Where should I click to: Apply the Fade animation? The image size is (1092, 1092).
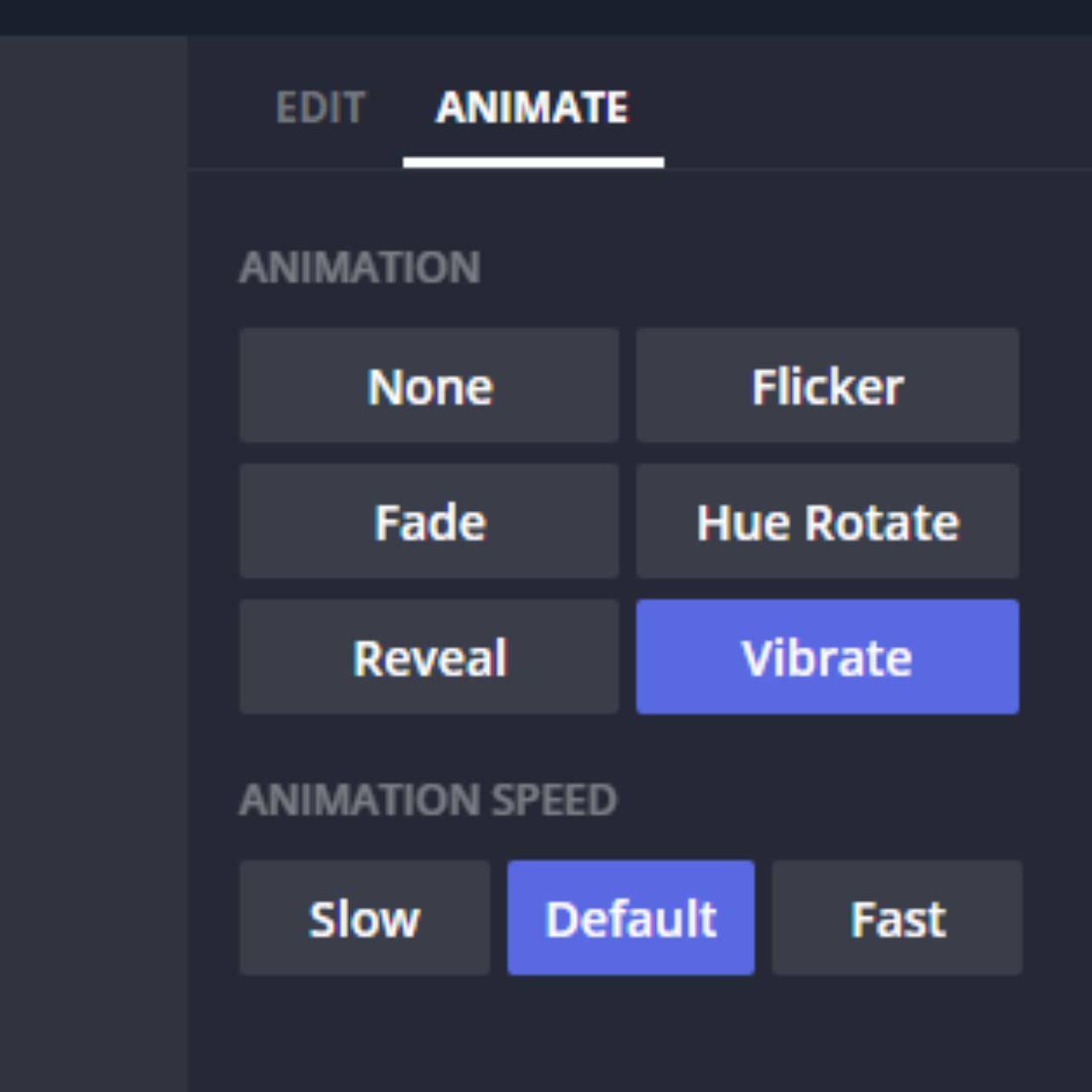(429, 521)
